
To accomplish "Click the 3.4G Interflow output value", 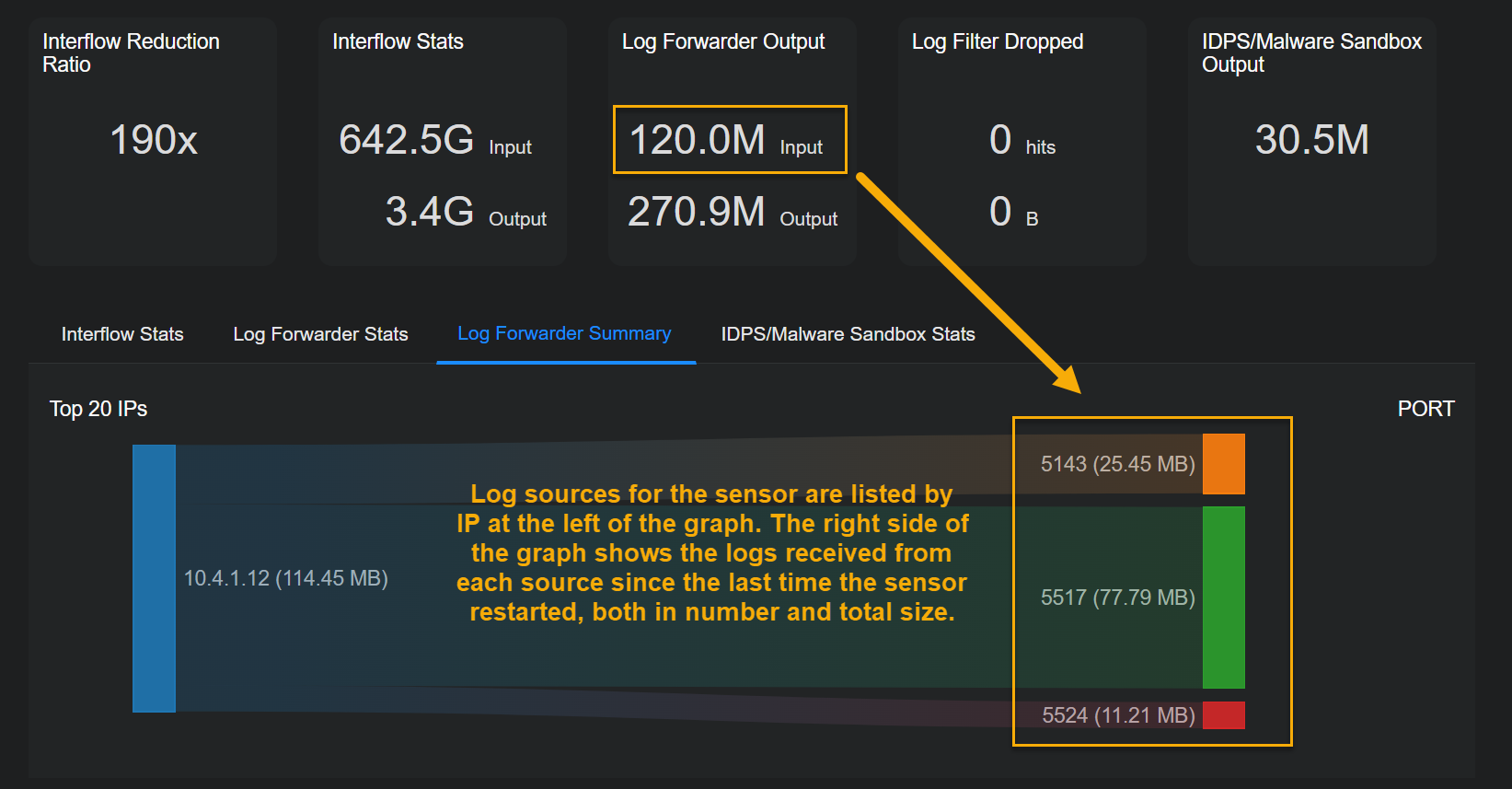I will tap(430, 212).
